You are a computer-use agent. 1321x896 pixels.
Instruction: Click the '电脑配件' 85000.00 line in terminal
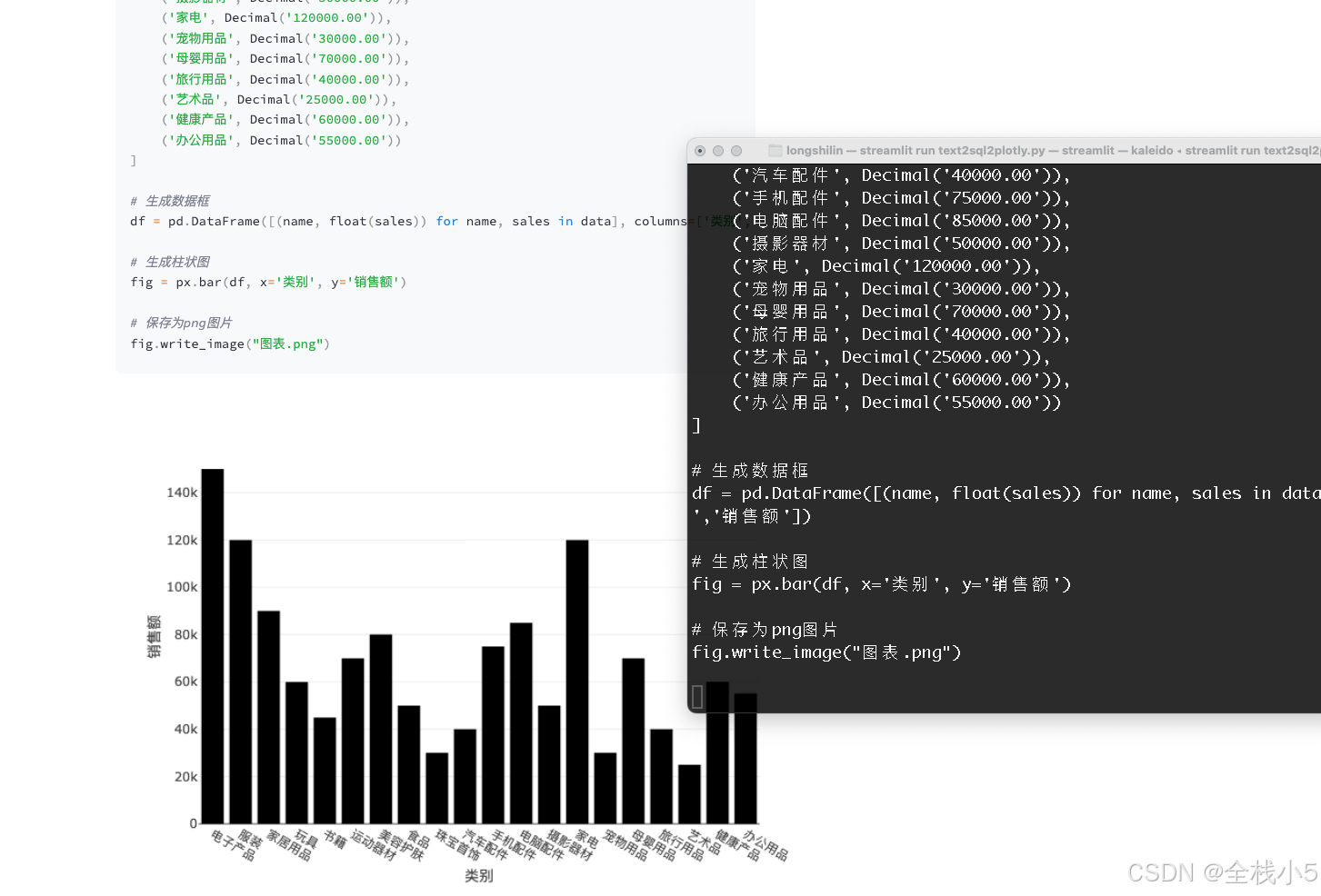click(x=901, y=221)
